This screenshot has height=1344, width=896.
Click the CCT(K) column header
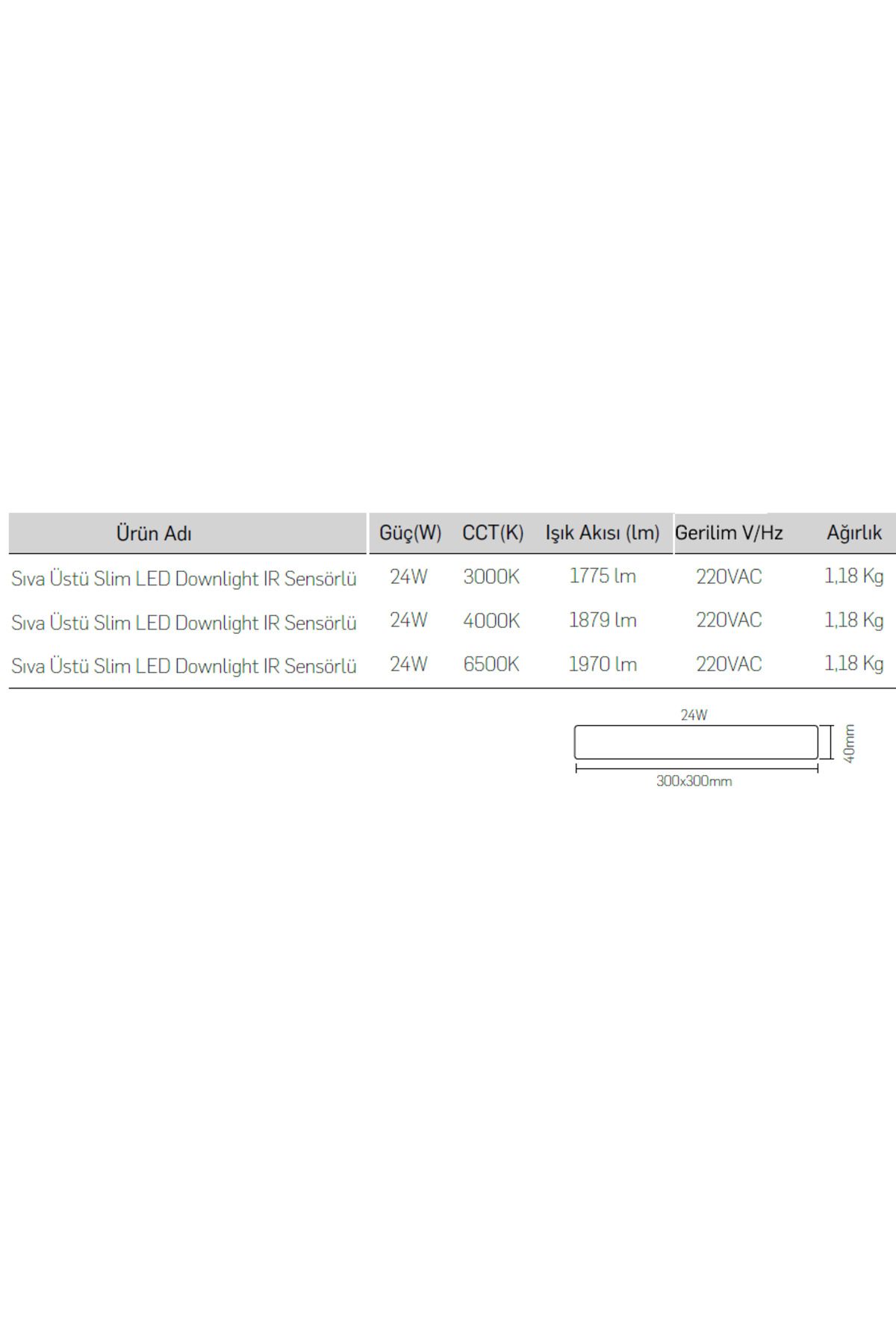(493, 533)
